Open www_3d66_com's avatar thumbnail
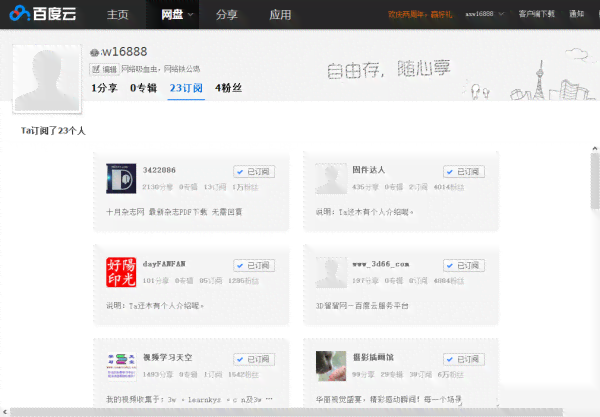Viewport: 600px width, 417px height. click(331, 272)
